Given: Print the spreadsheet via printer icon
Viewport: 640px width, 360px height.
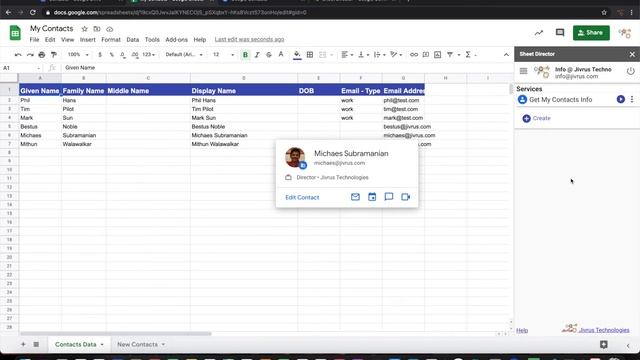Looking at the screenshot, I should tap(42, 55).
